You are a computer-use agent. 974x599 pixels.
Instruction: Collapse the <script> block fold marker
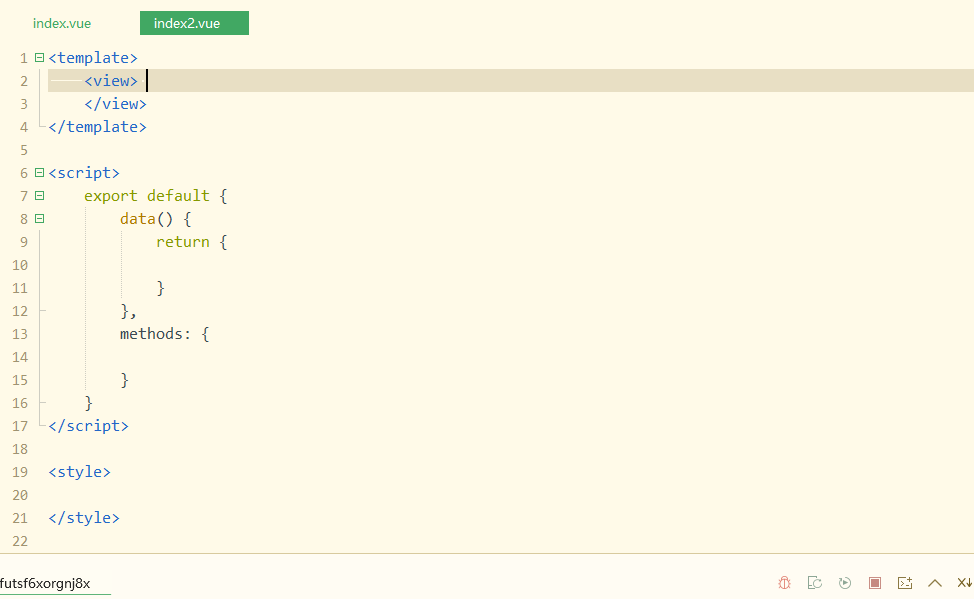pyautogui.click(x=39, y=173)
